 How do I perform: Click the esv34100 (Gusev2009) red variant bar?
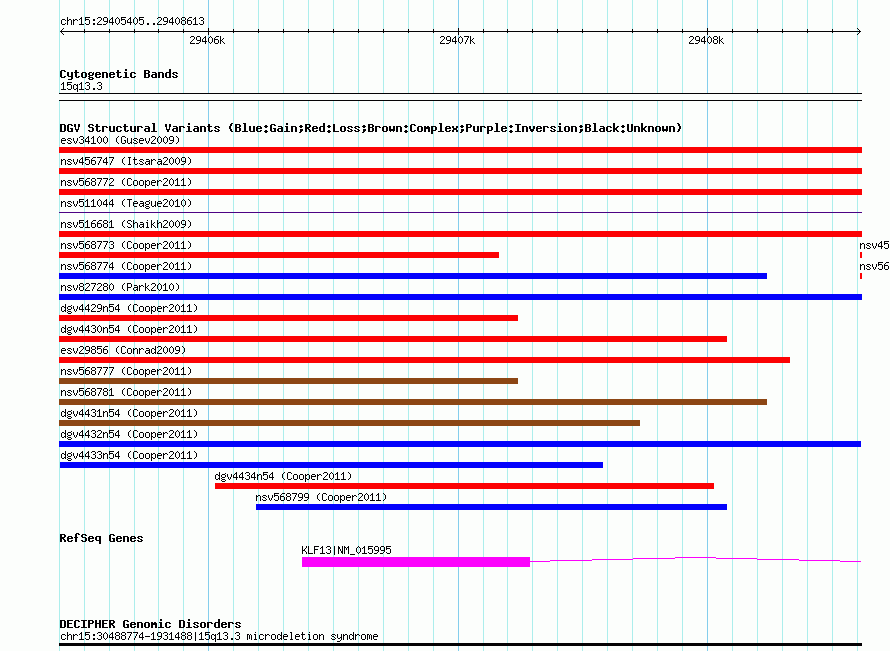coord(460,150)
